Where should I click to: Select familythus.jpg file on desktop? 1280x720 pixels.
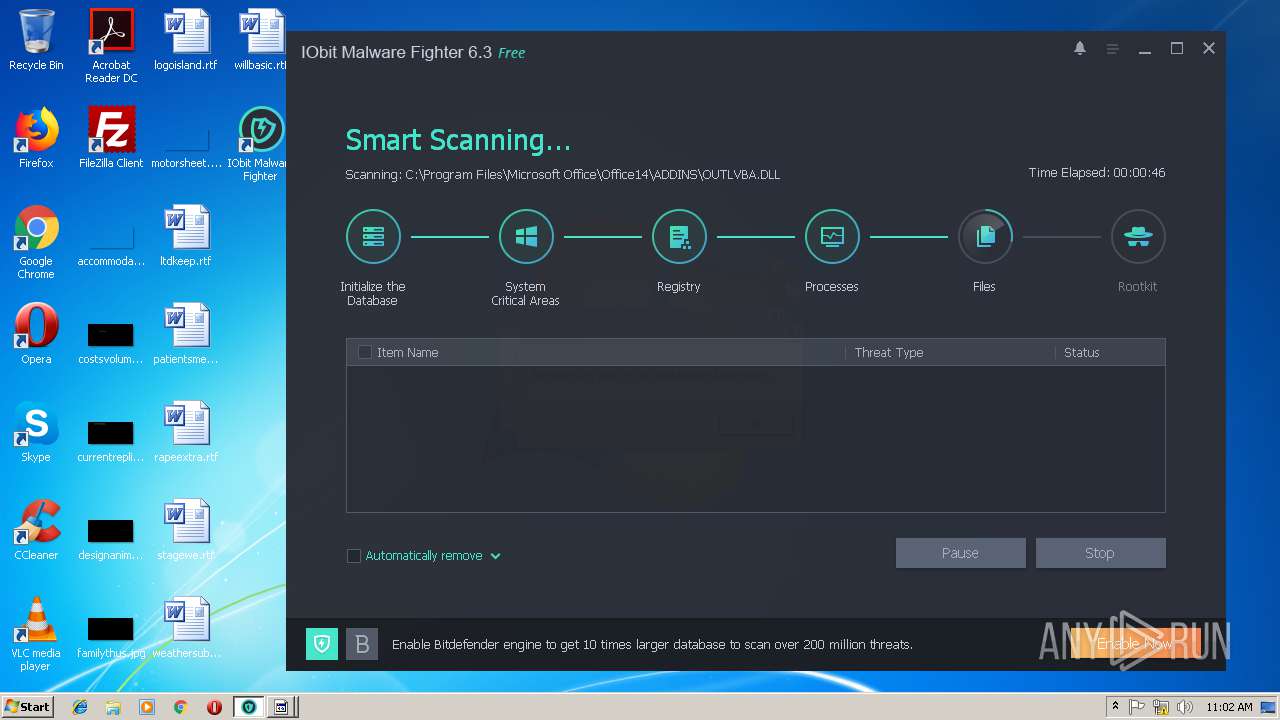[x=111, y=636]
